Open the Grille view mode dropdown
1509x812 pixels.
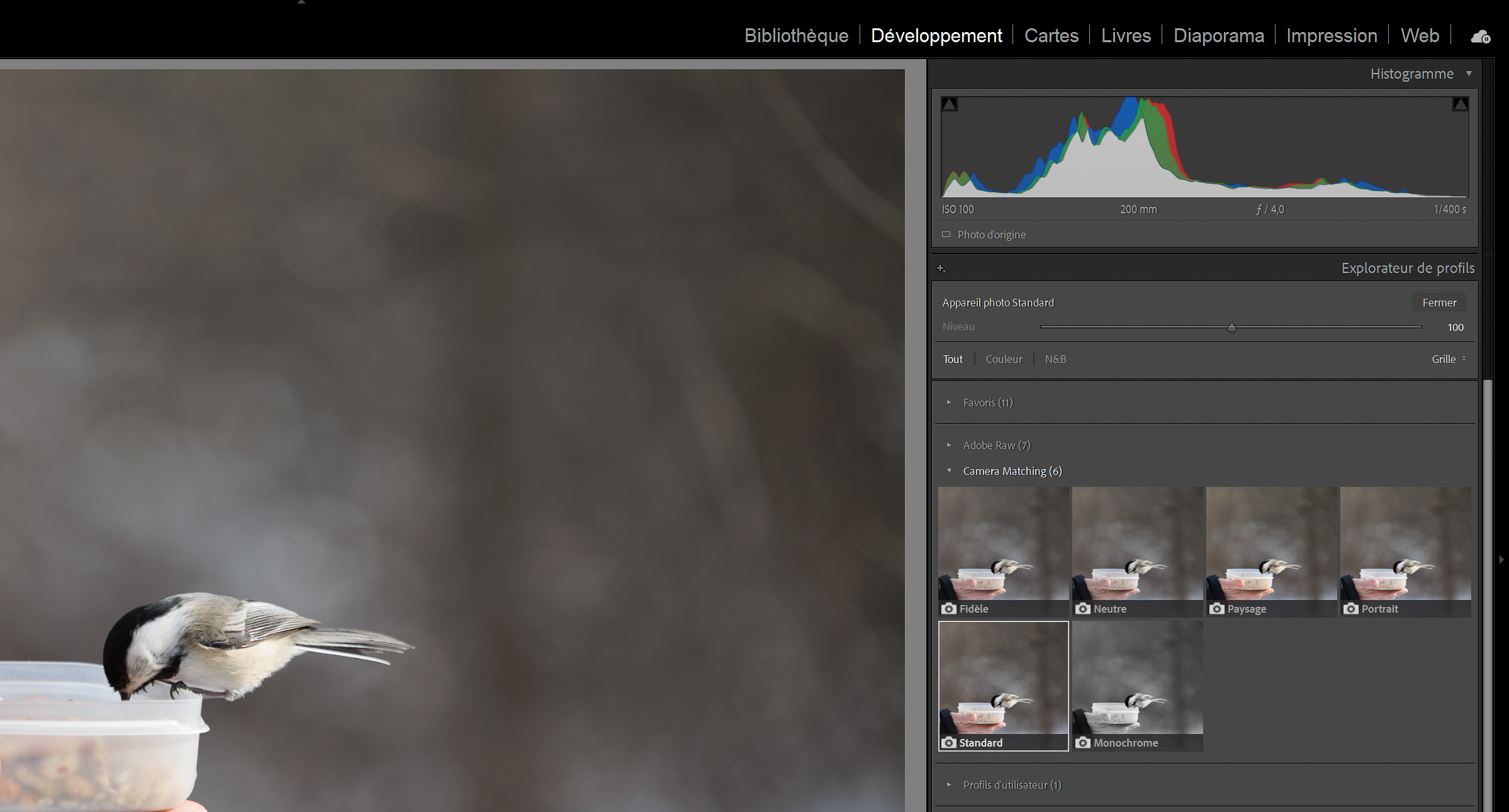(1449, 359)
